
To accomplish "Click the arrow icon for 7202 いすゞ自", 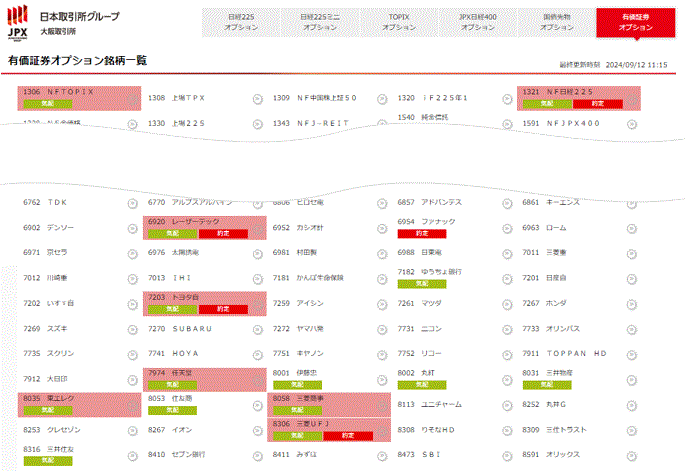I will point(133,304).
